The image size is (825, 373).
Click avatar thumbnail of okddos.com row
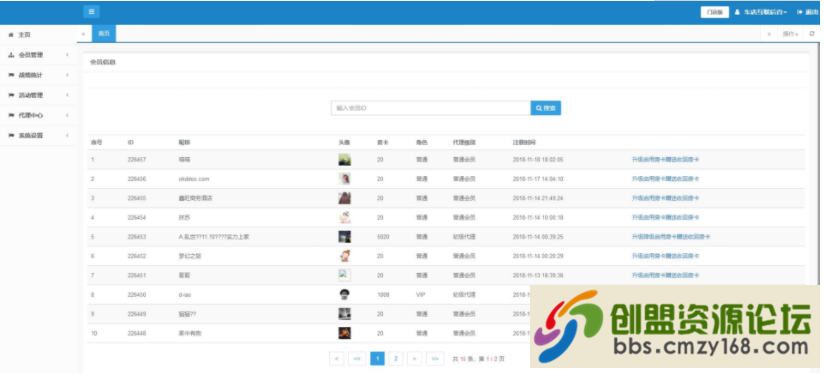pyautogui.click(x=345, y=179)
